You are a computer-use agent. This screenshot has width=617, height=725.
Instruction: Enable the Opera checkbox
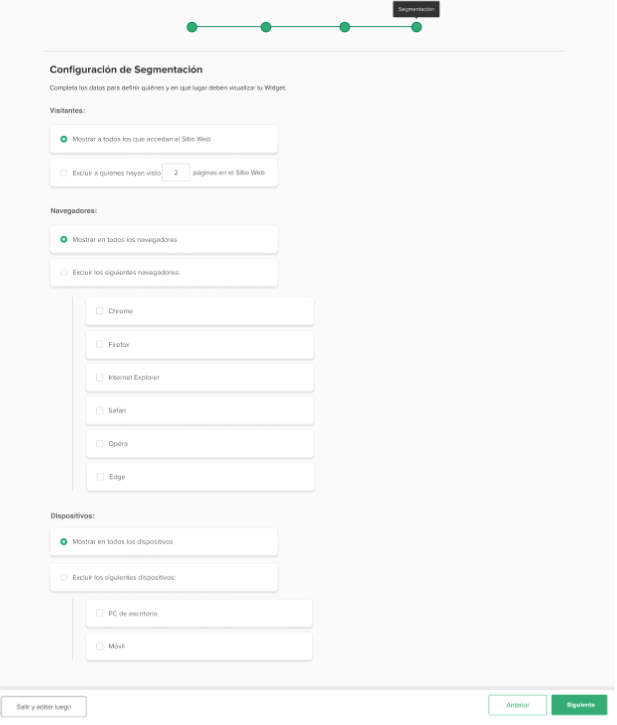click(99, 444)
